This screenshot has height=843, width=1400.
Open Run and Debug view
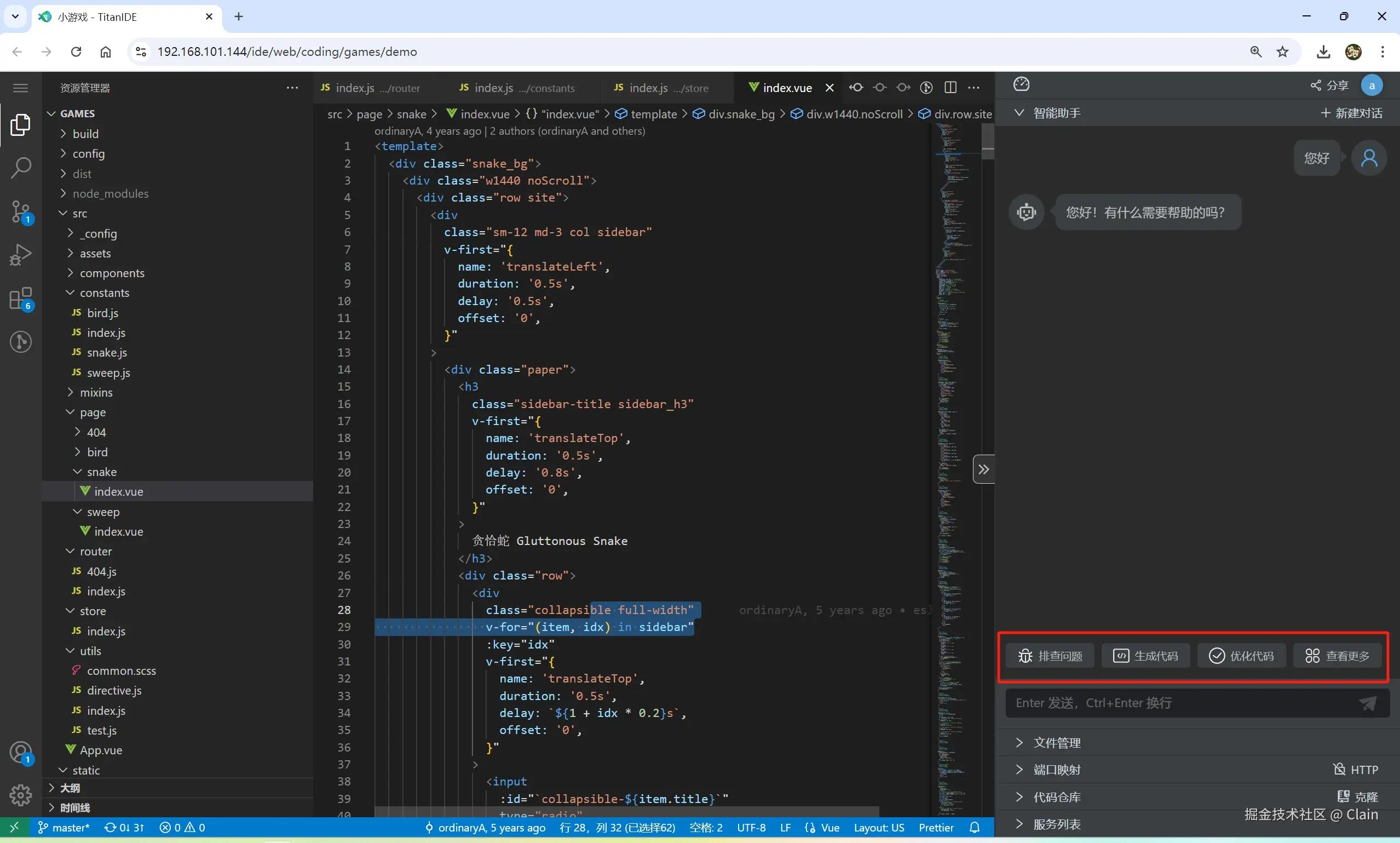pyautogui.click(x=20, y=255)
